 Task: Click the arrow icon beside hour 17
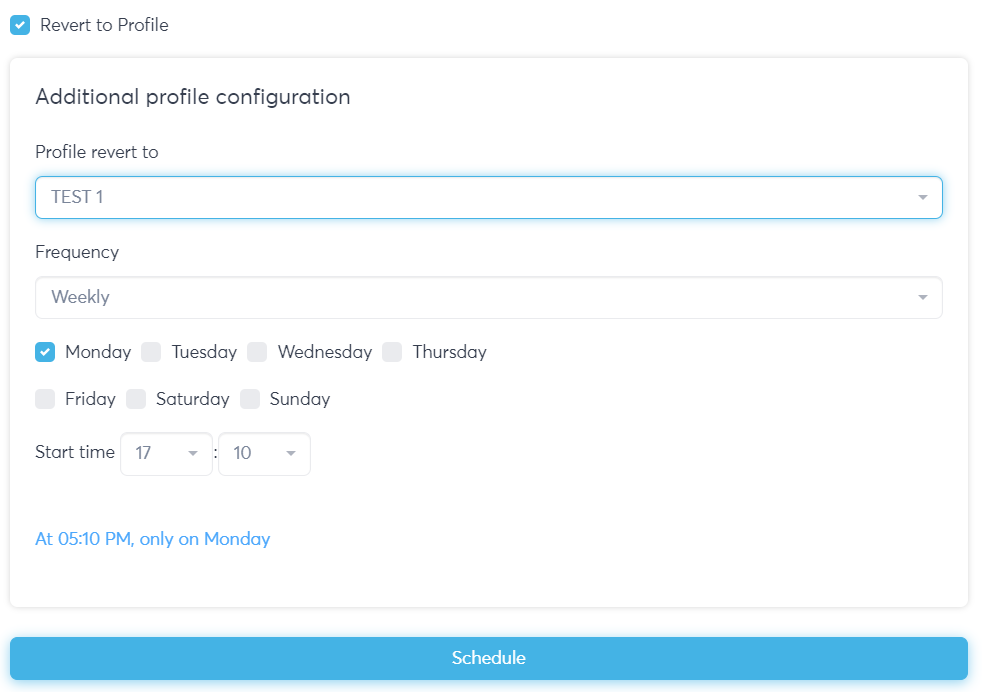pyautogui.click(x=193, y=454)
